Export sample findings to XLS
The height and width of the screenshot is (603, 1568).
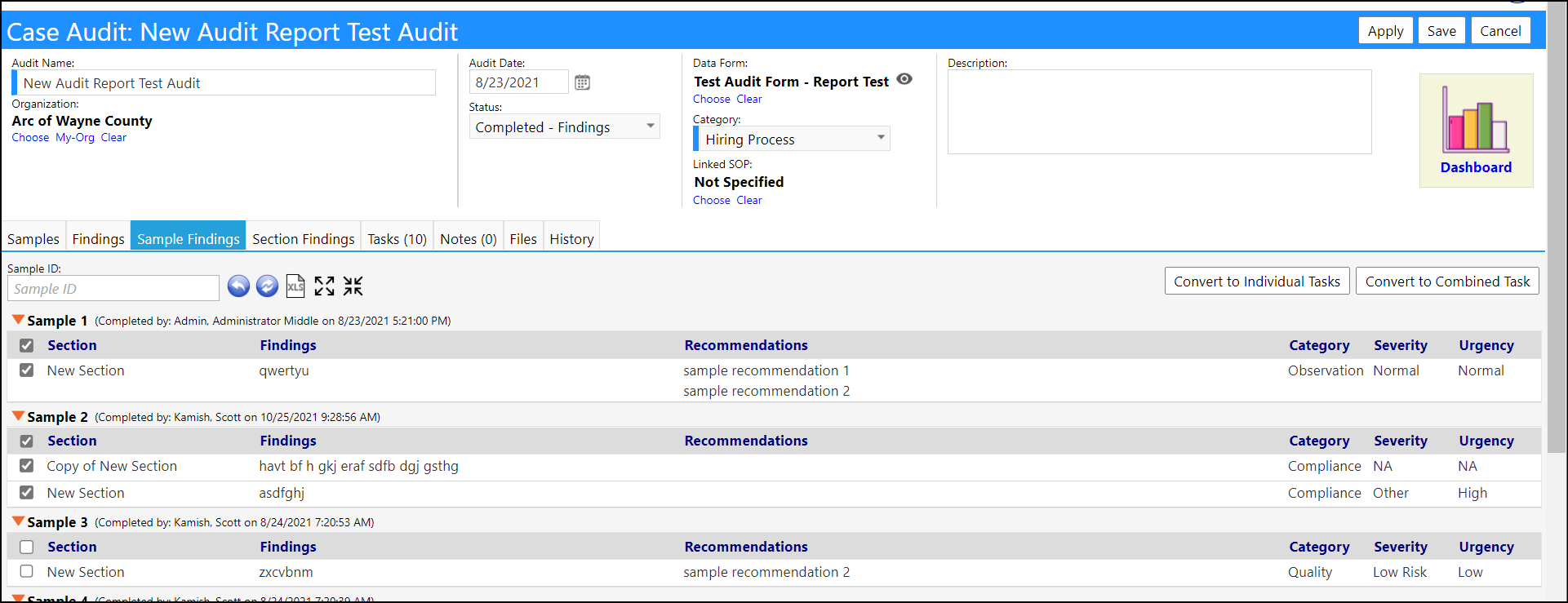point(295,286)
